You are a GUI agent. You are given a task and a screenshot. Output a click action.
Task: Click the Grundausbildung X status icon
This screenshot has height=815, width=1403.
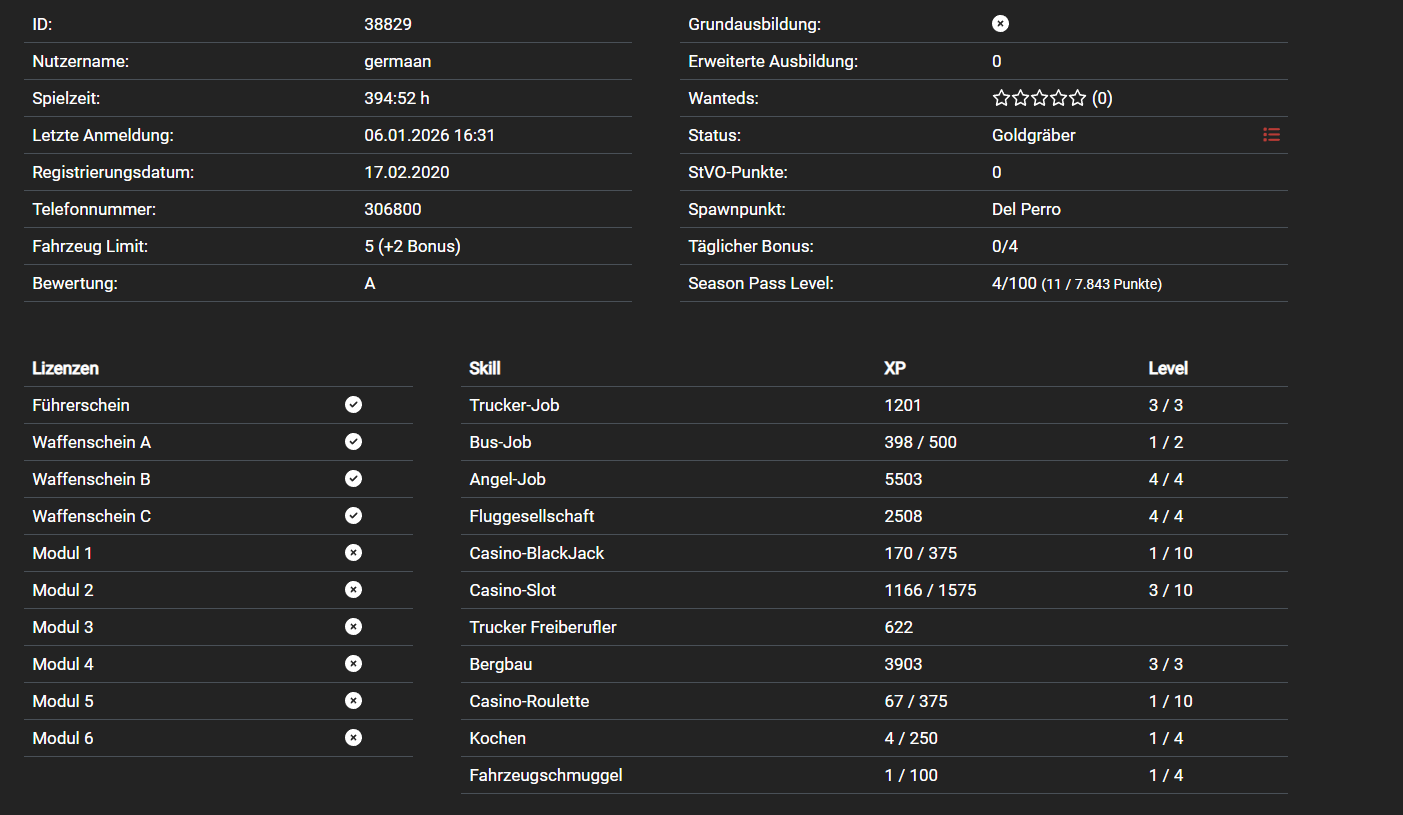point(1000,24)
